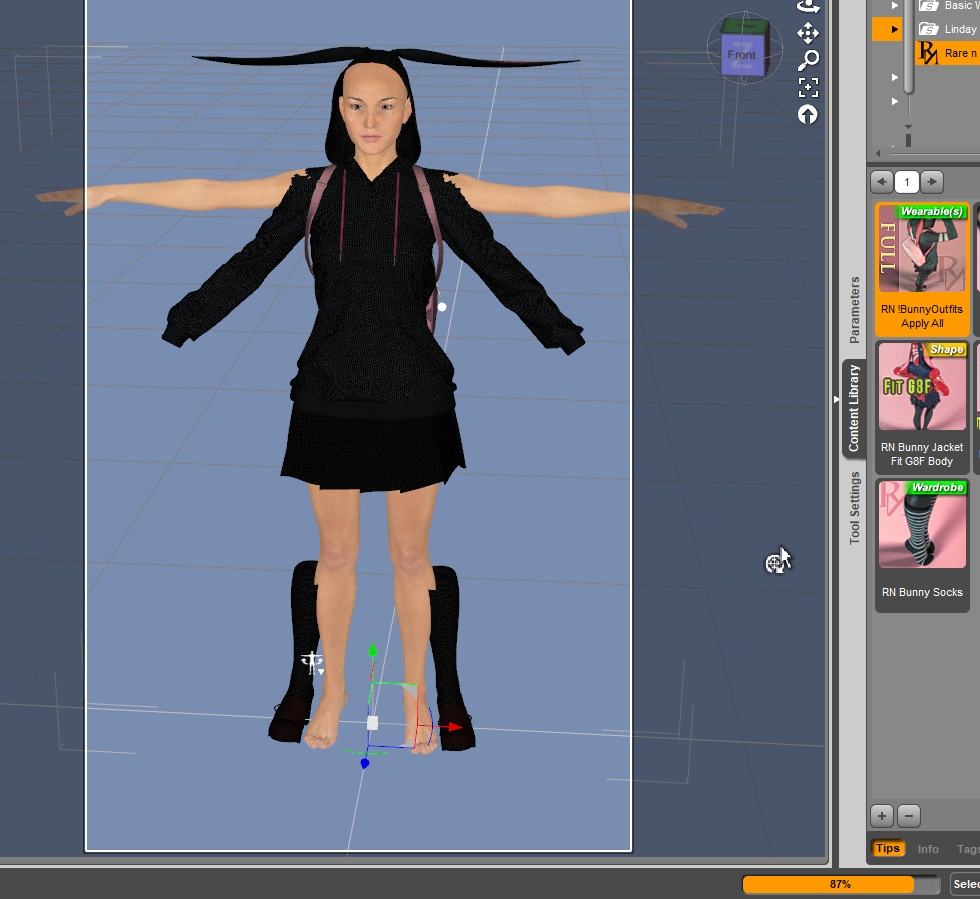
Task: Activate the pan camera four-arrow icon
Action: 808,33
